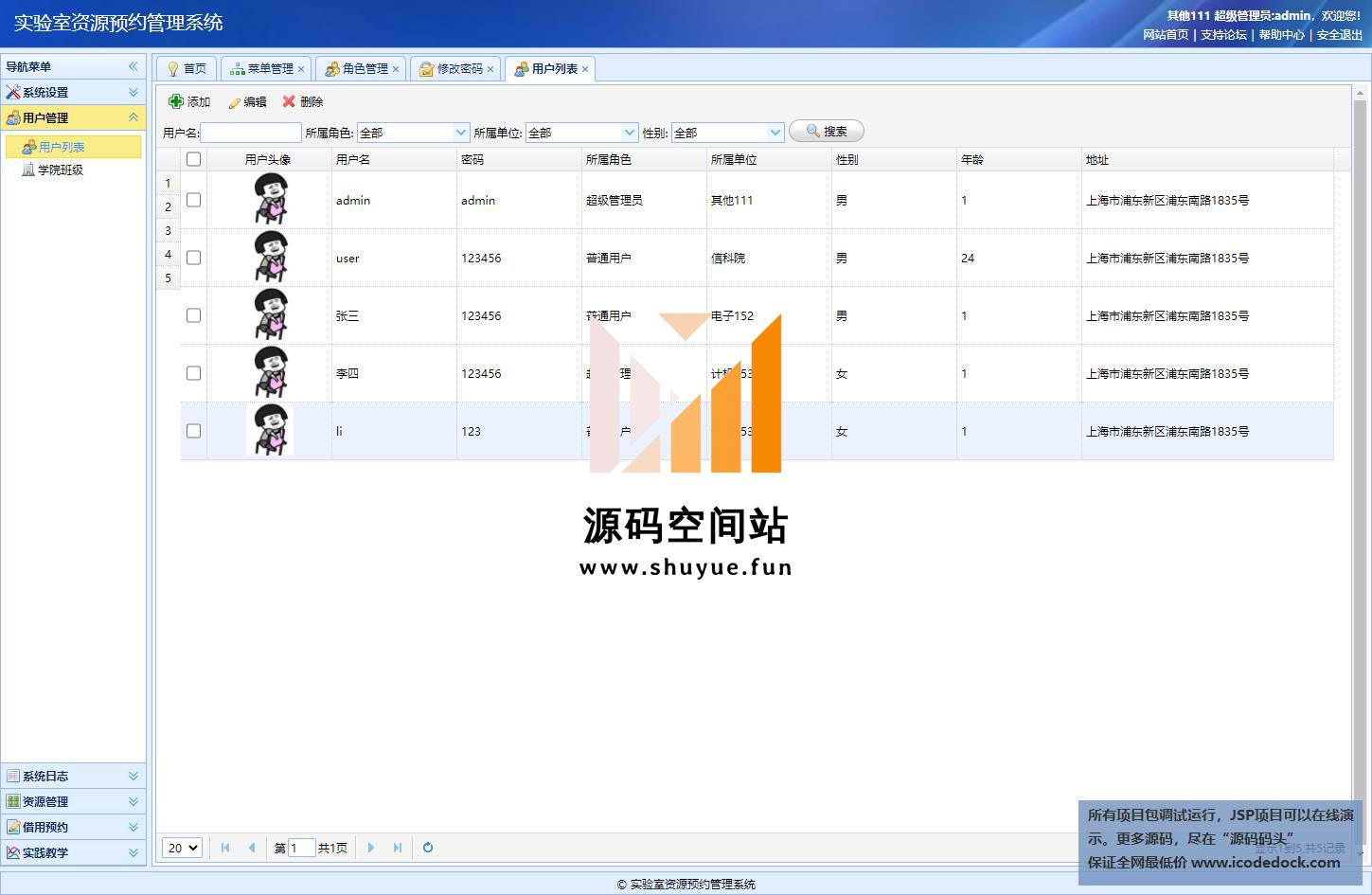Viewport: 1372px width, 895px height.
Task: Check the box for the admin row
Action: click(193, 200)
